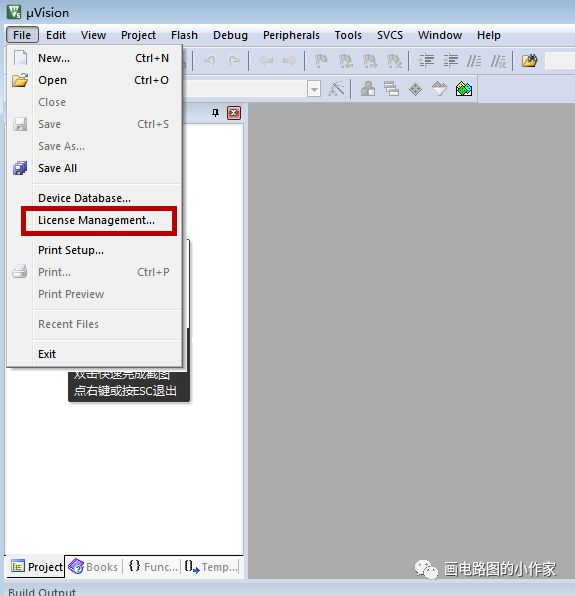The image size is (575, 596).
Task: Pin the Project panel with pushpin icon
Action: pos(215,113)
